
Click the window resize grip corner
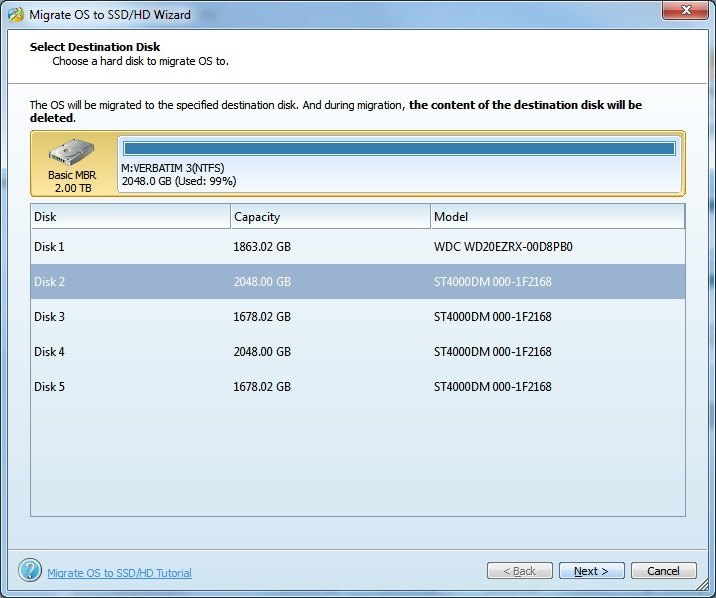pos(702,584)
